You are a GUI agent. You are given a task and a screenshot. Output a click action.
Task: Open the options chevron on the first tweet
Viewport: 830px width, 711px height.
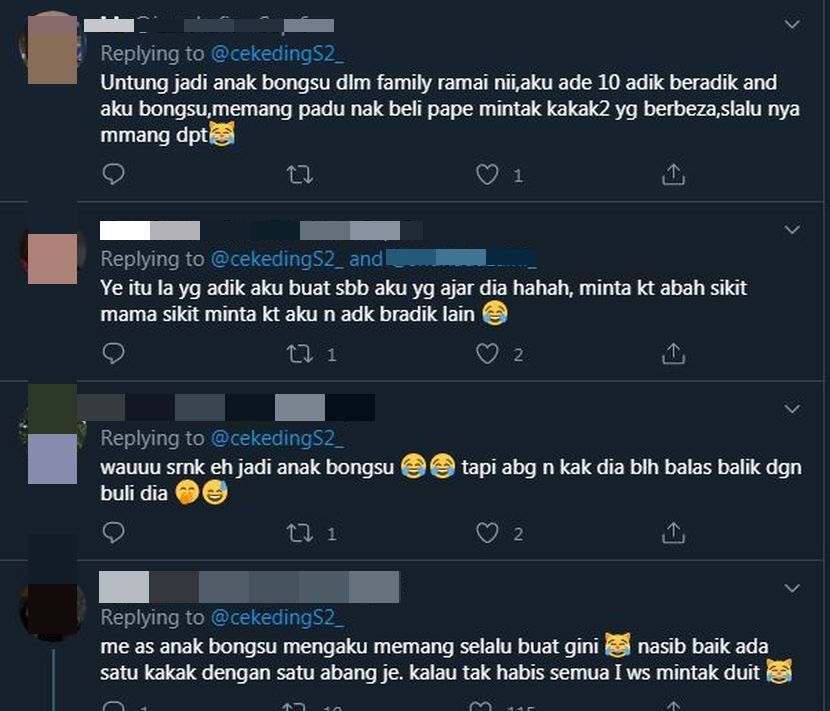tap(792, 24)
